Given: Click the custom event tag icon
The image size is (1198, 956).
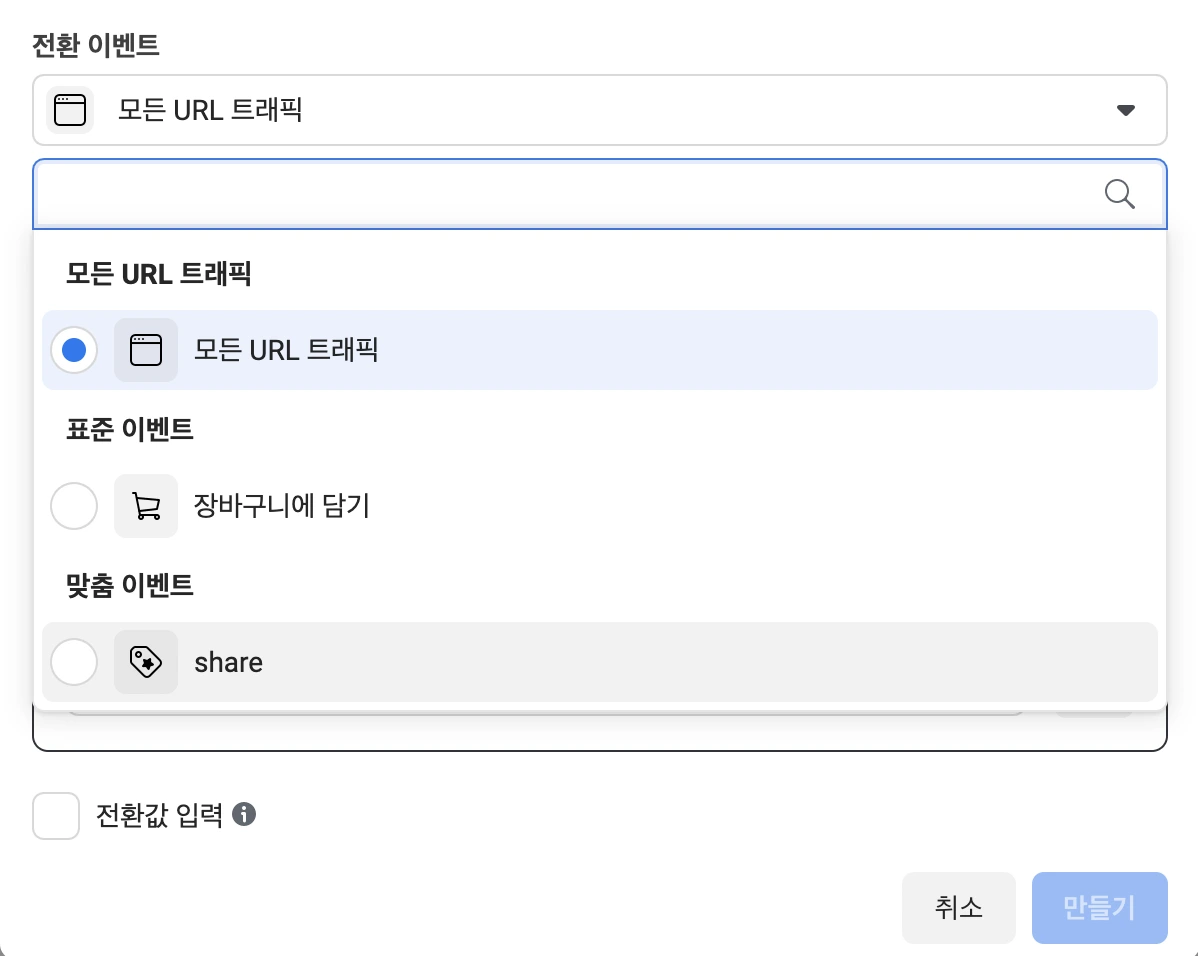Looking at the screenshot, I should tap(146, 662).
